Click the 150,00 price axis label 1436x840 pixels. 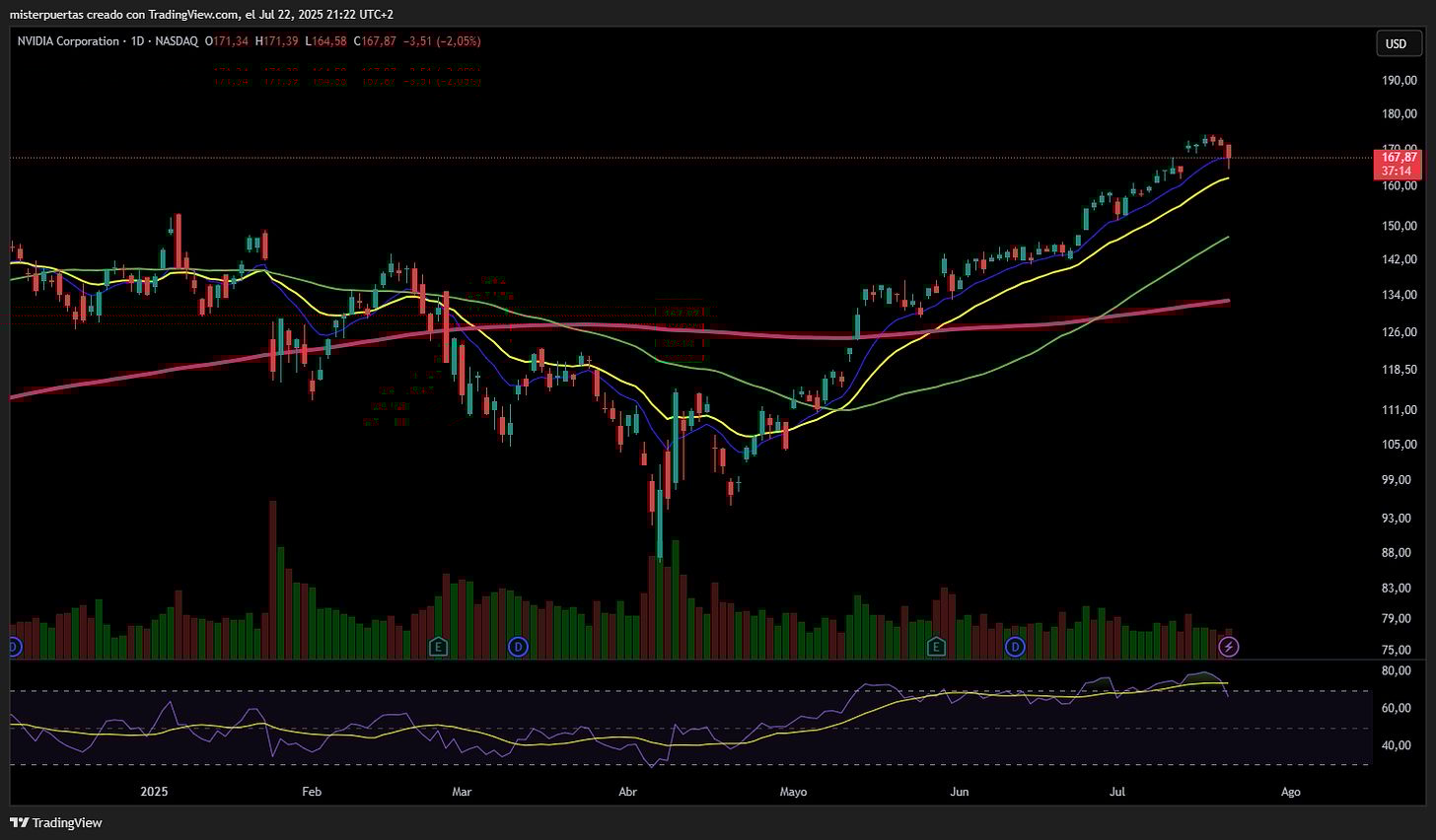(x=1399, y=226)
